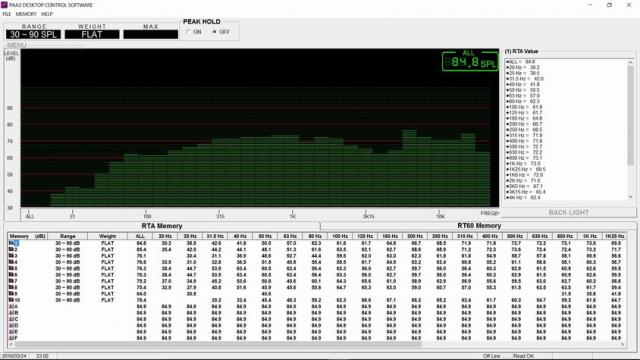Click the MENU label button
The width and height of the screenshot is (640, 360).
17,45
